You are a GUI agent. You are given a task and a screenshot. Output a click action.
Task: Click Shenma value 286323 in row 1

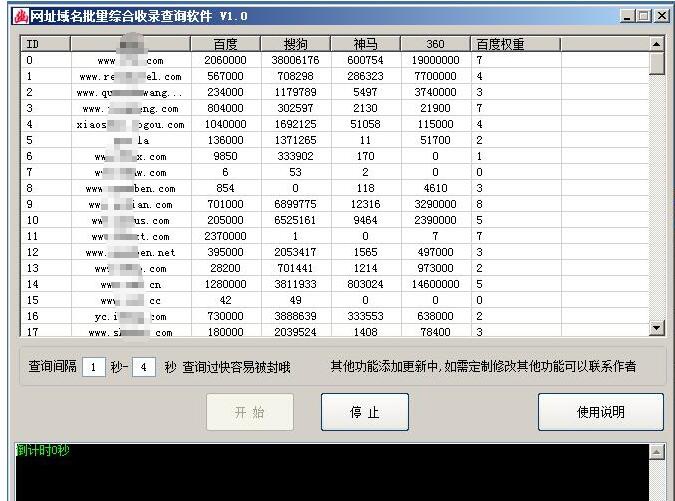coord(365,76)
